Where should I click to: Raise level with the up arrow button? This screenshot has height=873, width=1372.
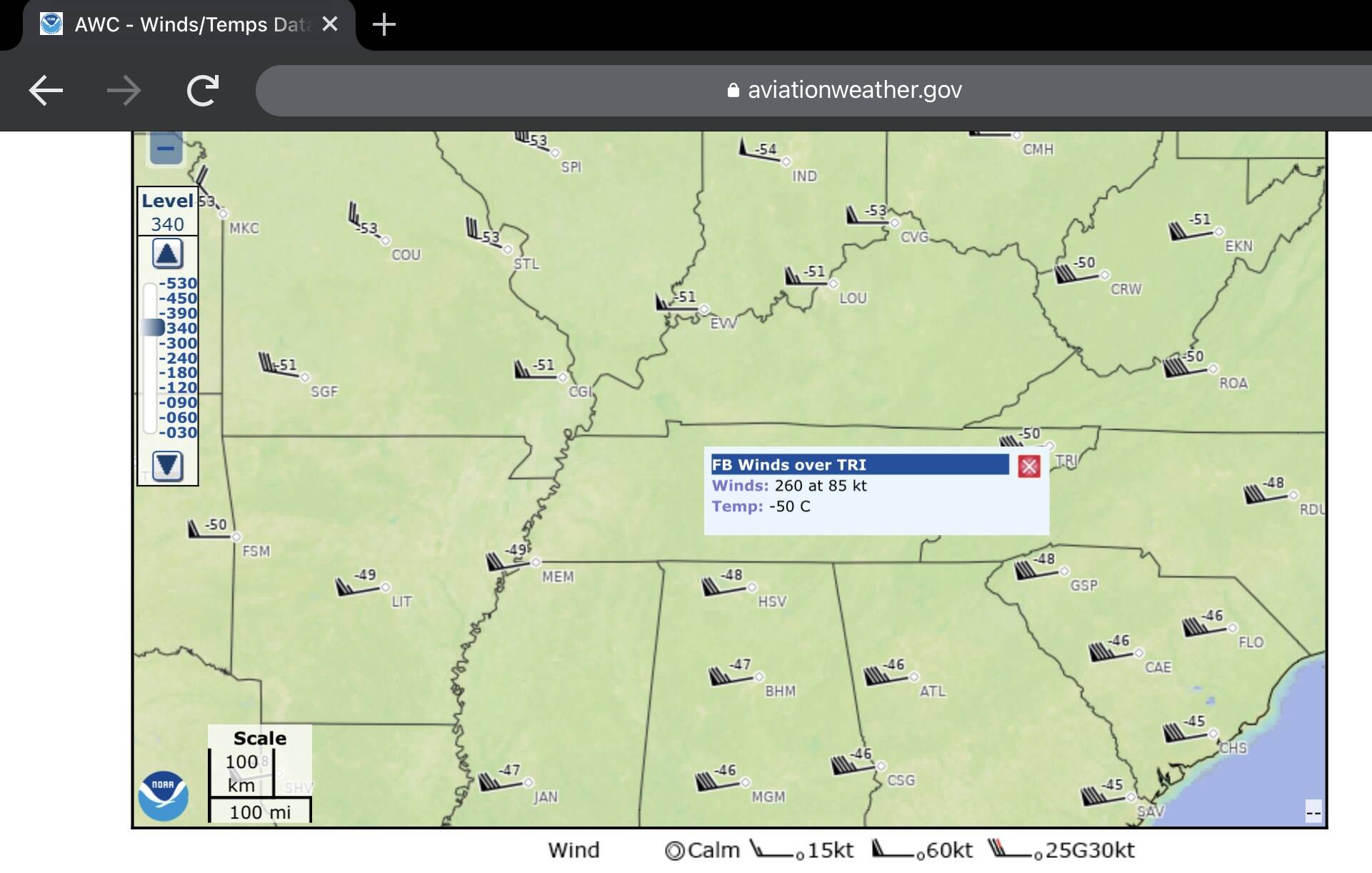pos(167,254)
